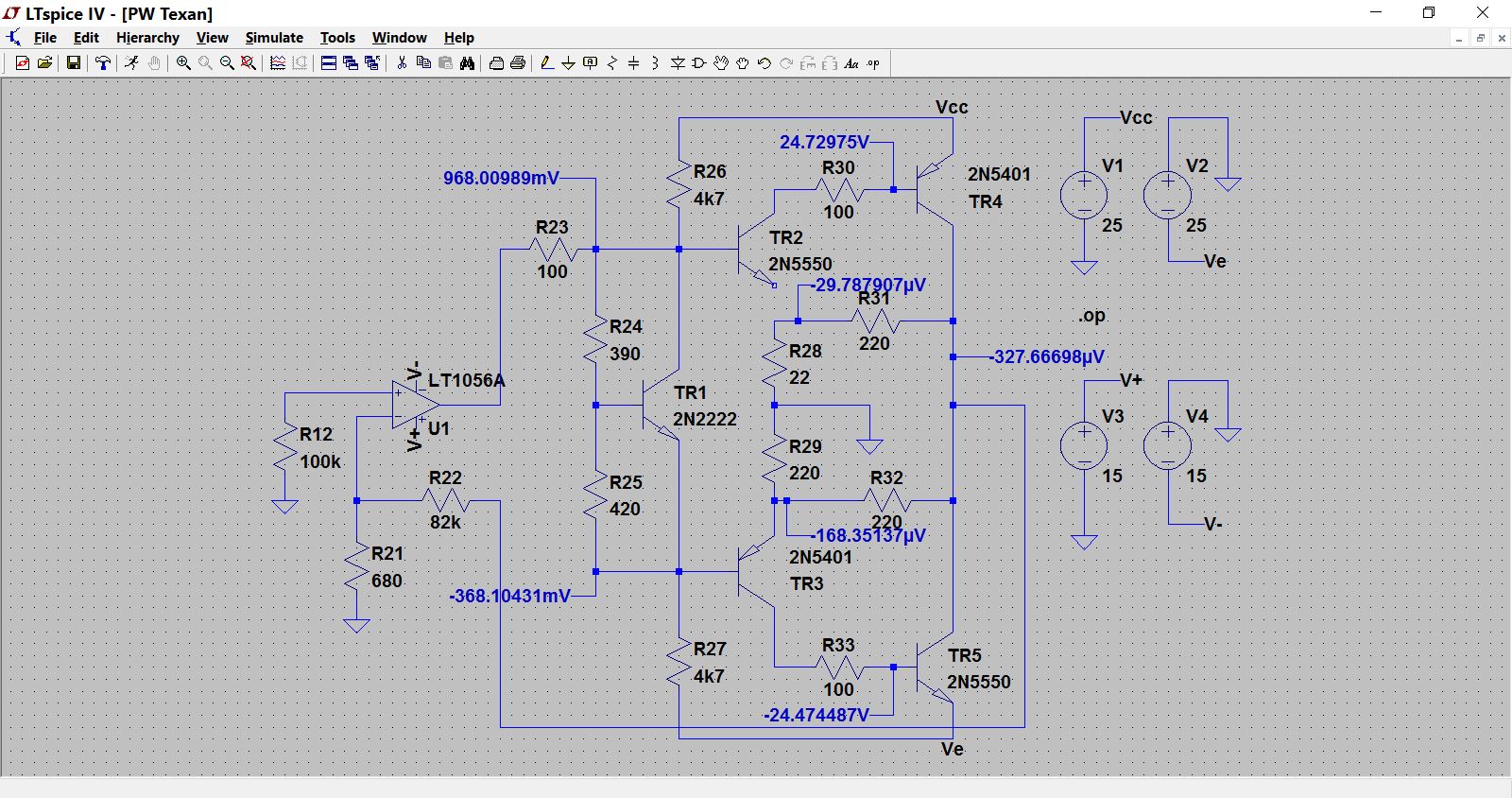1512x798 pixels.
Task: Click the 2N5401 label of TR4
Action: (999, 174)
